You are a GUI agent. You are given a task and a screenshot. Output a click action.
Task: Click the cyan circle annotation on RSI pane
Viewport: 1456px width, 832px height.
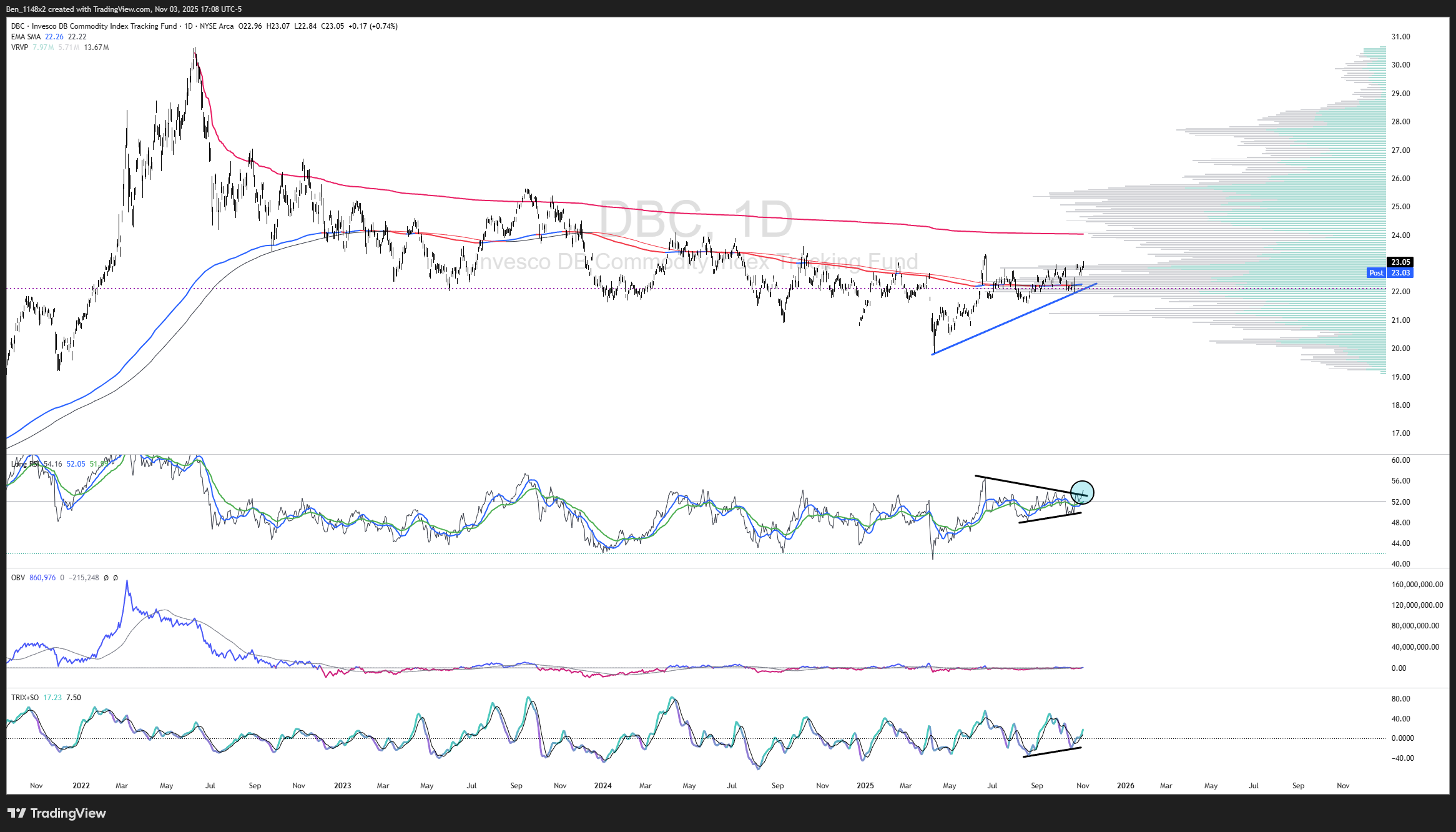(x=1081, y=492)
